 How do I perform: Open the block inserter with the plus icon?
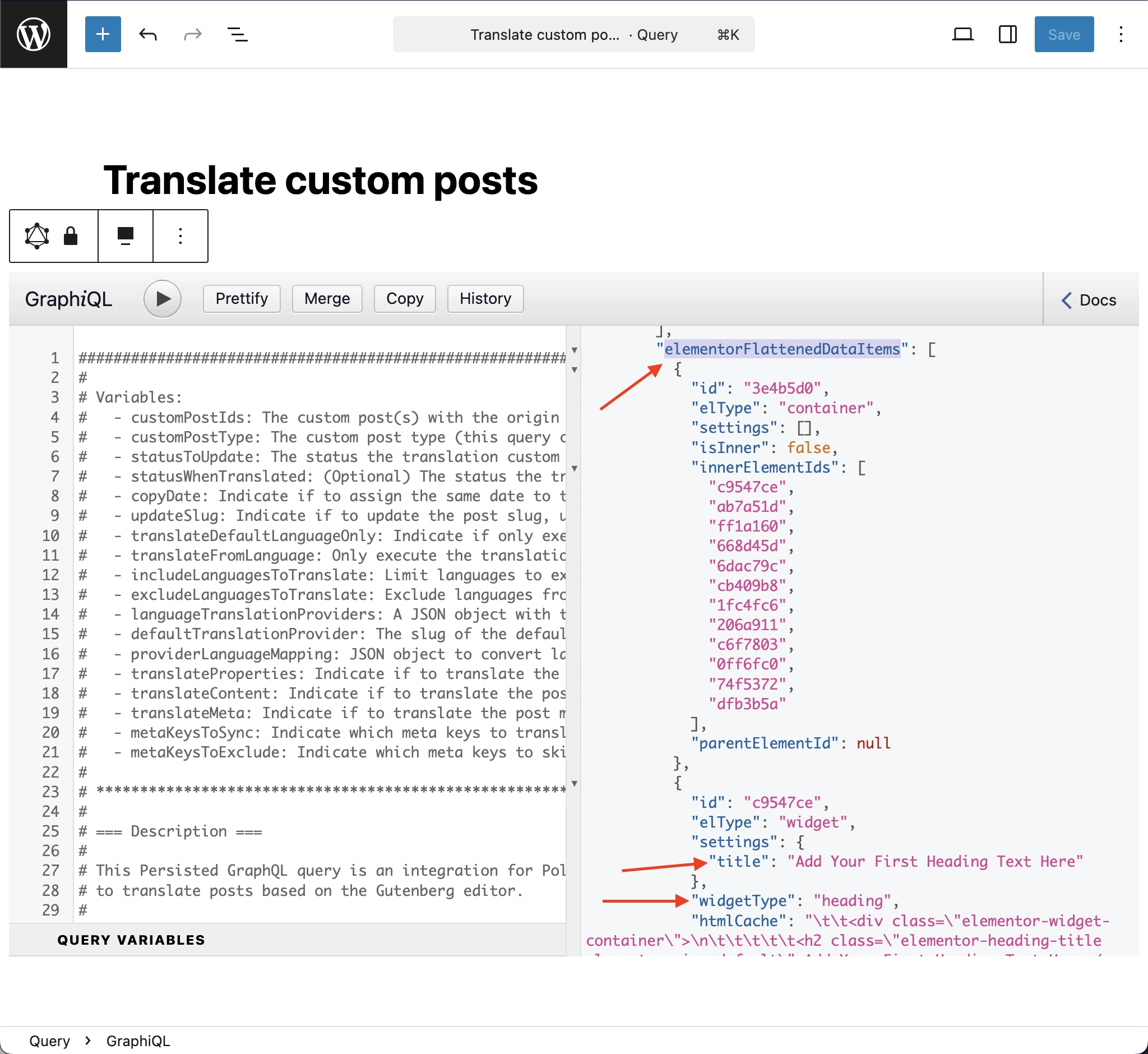(x=103, y=34)
